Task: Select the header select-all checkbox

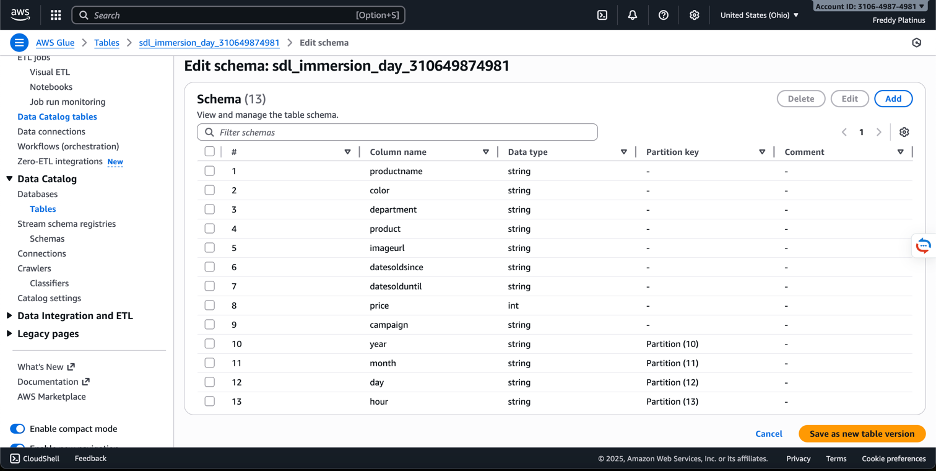Action: (x=210, y=152)
